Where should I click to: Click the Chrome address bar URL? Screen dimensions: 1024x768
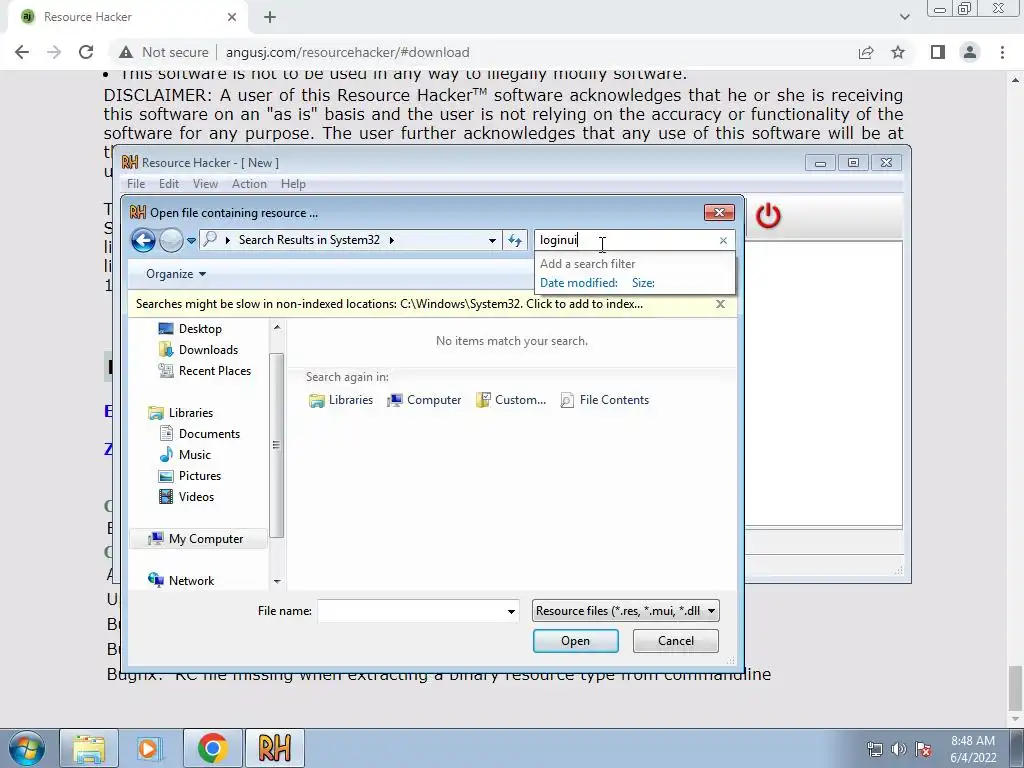tap(347, 52)
